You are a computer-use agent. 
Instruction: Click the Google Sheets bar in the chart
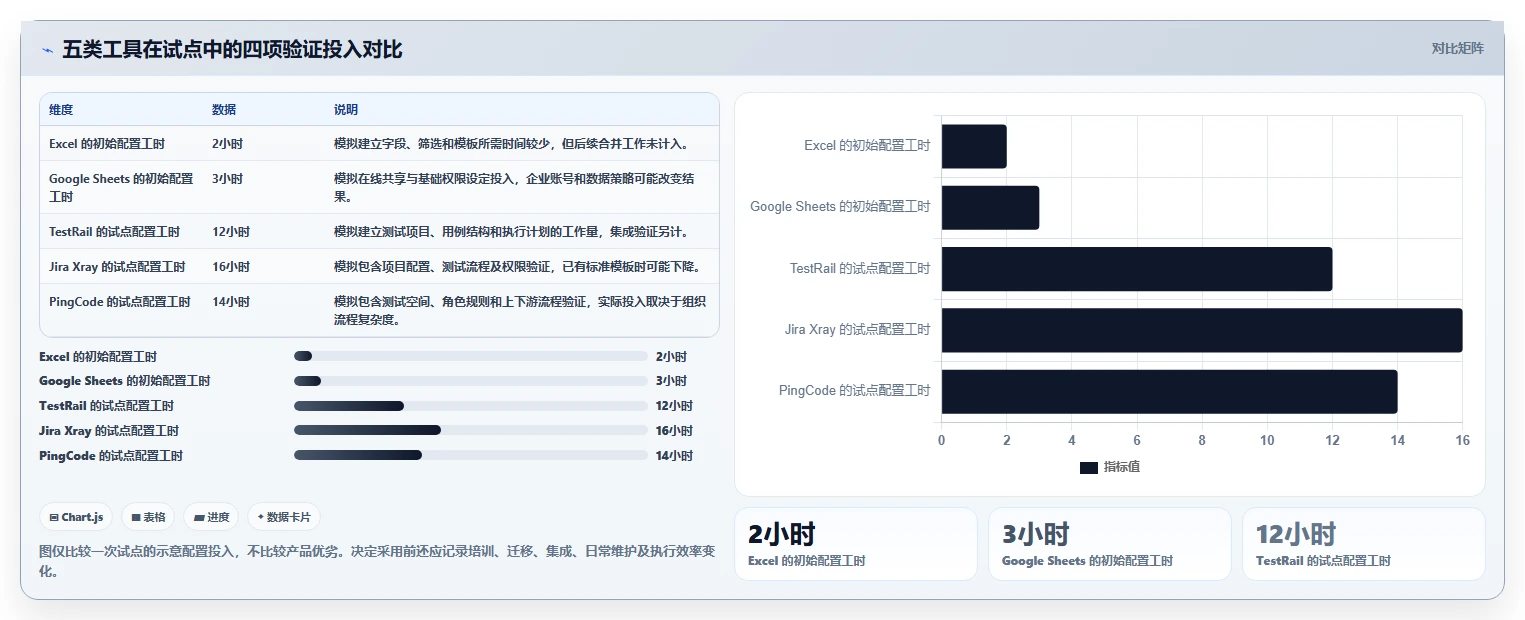(990, 207)
